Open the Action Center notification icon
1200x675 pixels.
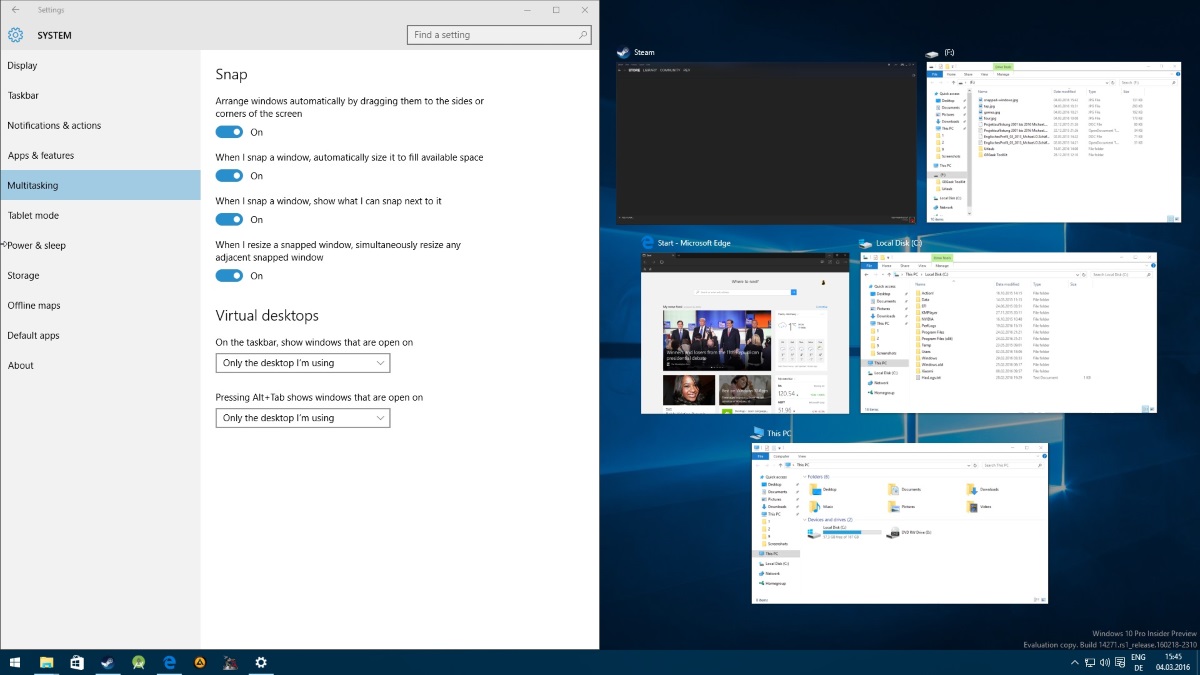(x=1120, y=662)
